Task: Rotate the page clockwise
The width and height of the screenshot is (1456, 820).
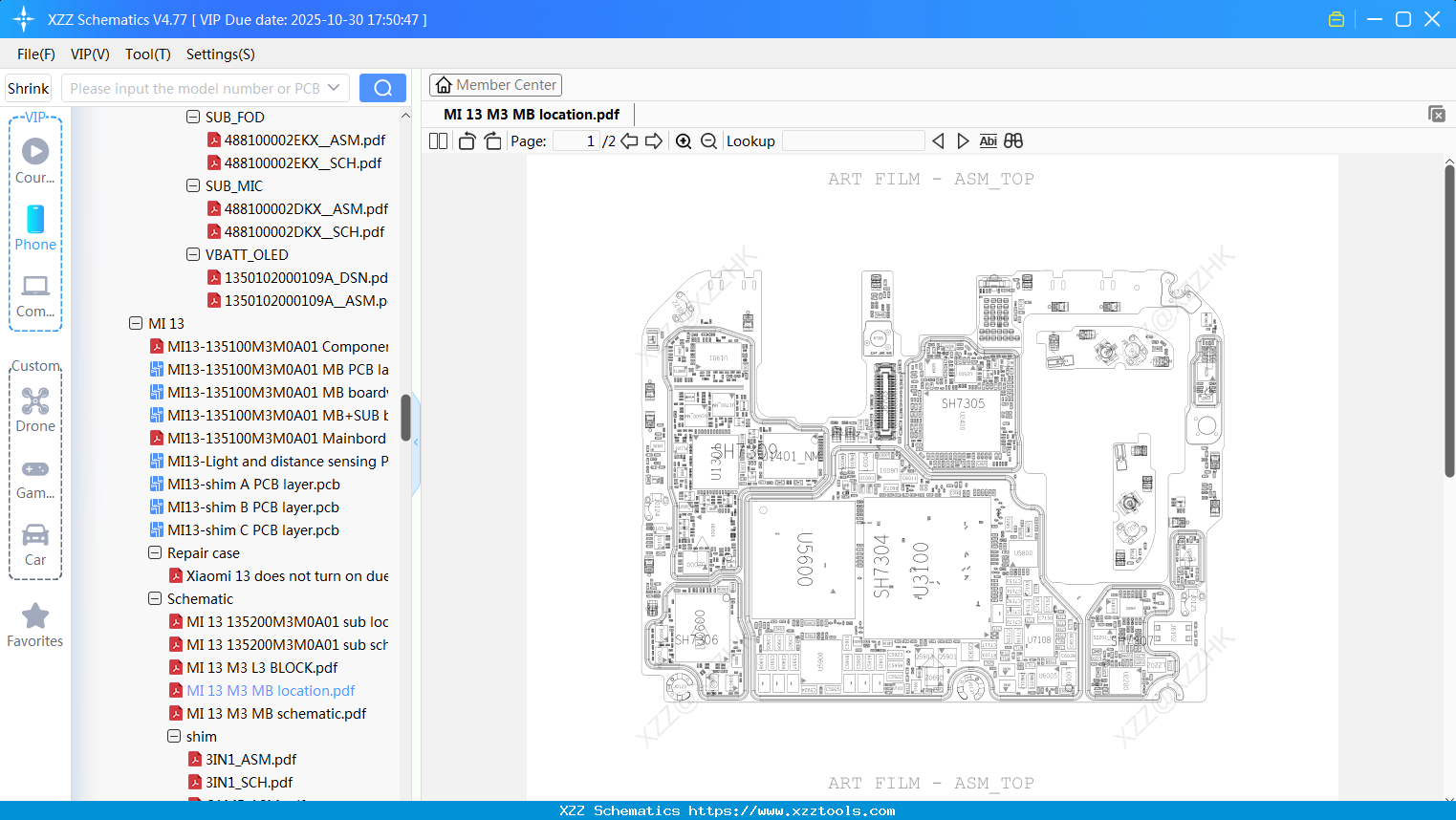Action: pos(491,140)
